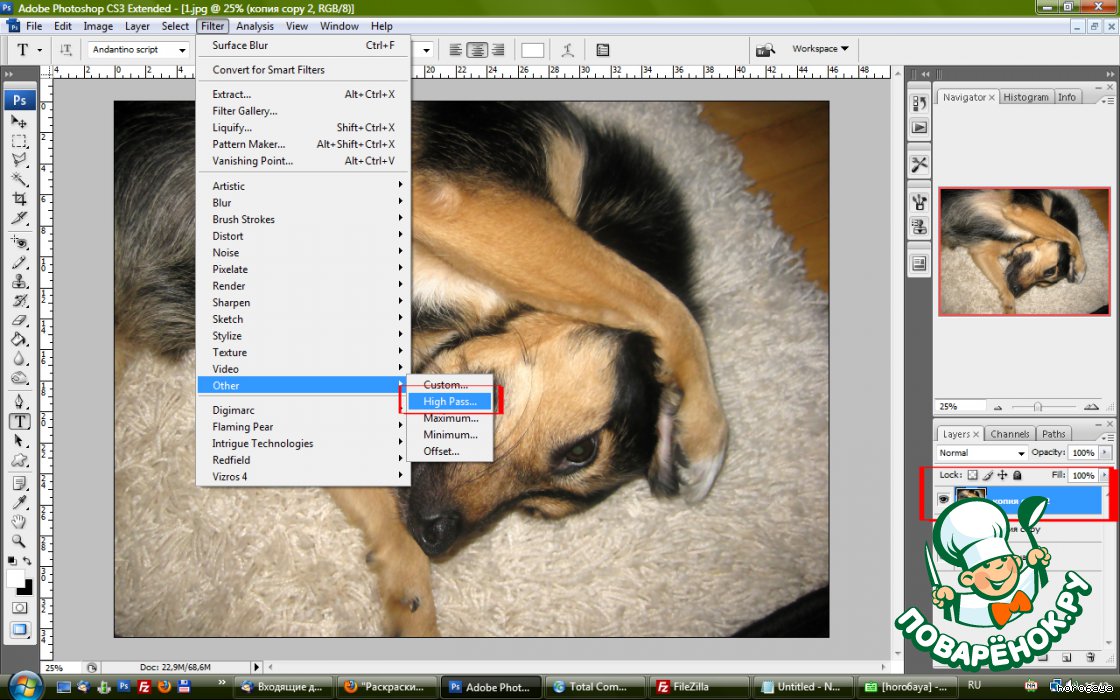The width and height of the screenshot is (1120, 700).
Task: Switch to the Channels tab
Action: click(1009, 434)
